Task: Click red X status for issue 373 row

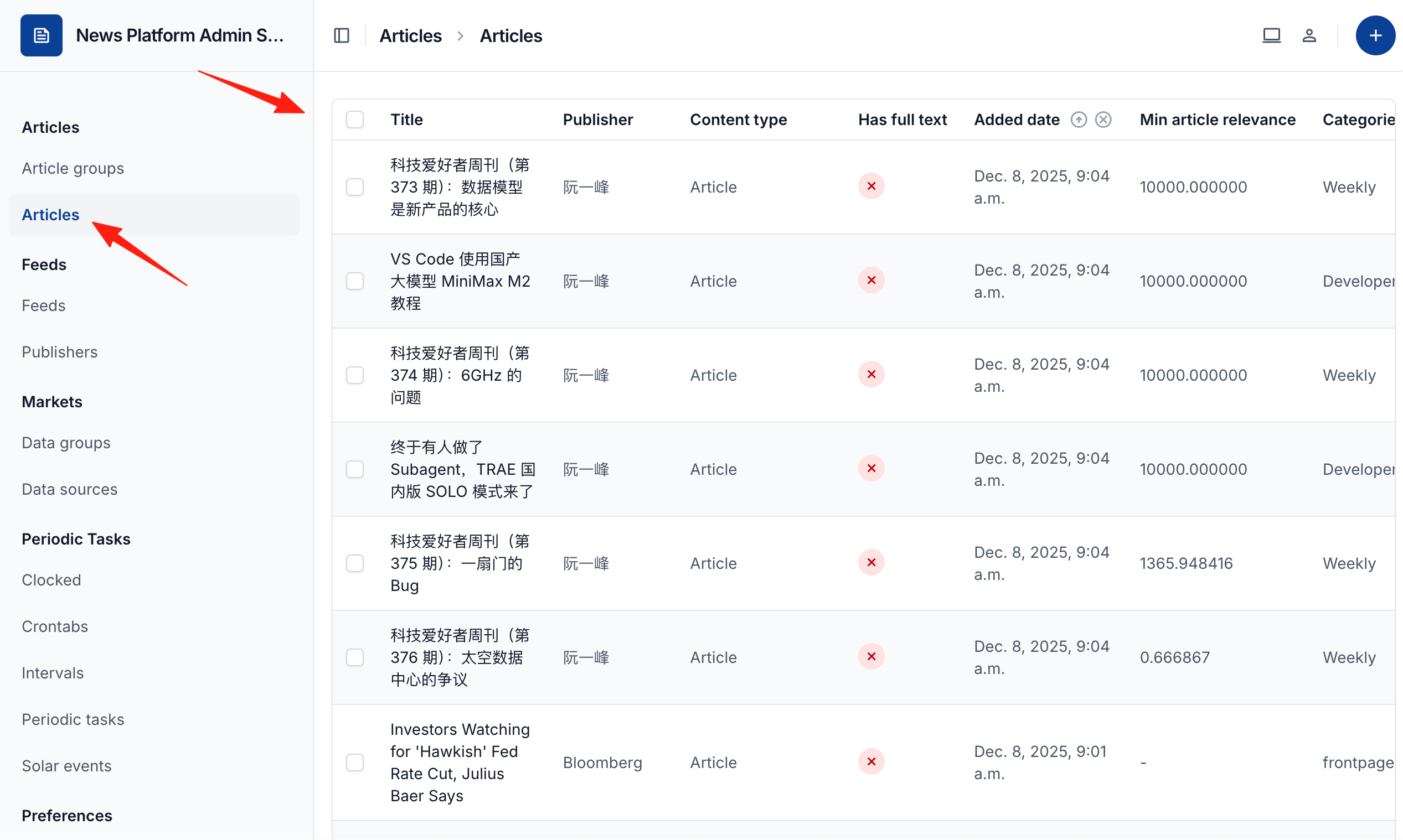Action: (x=871, y=186)
